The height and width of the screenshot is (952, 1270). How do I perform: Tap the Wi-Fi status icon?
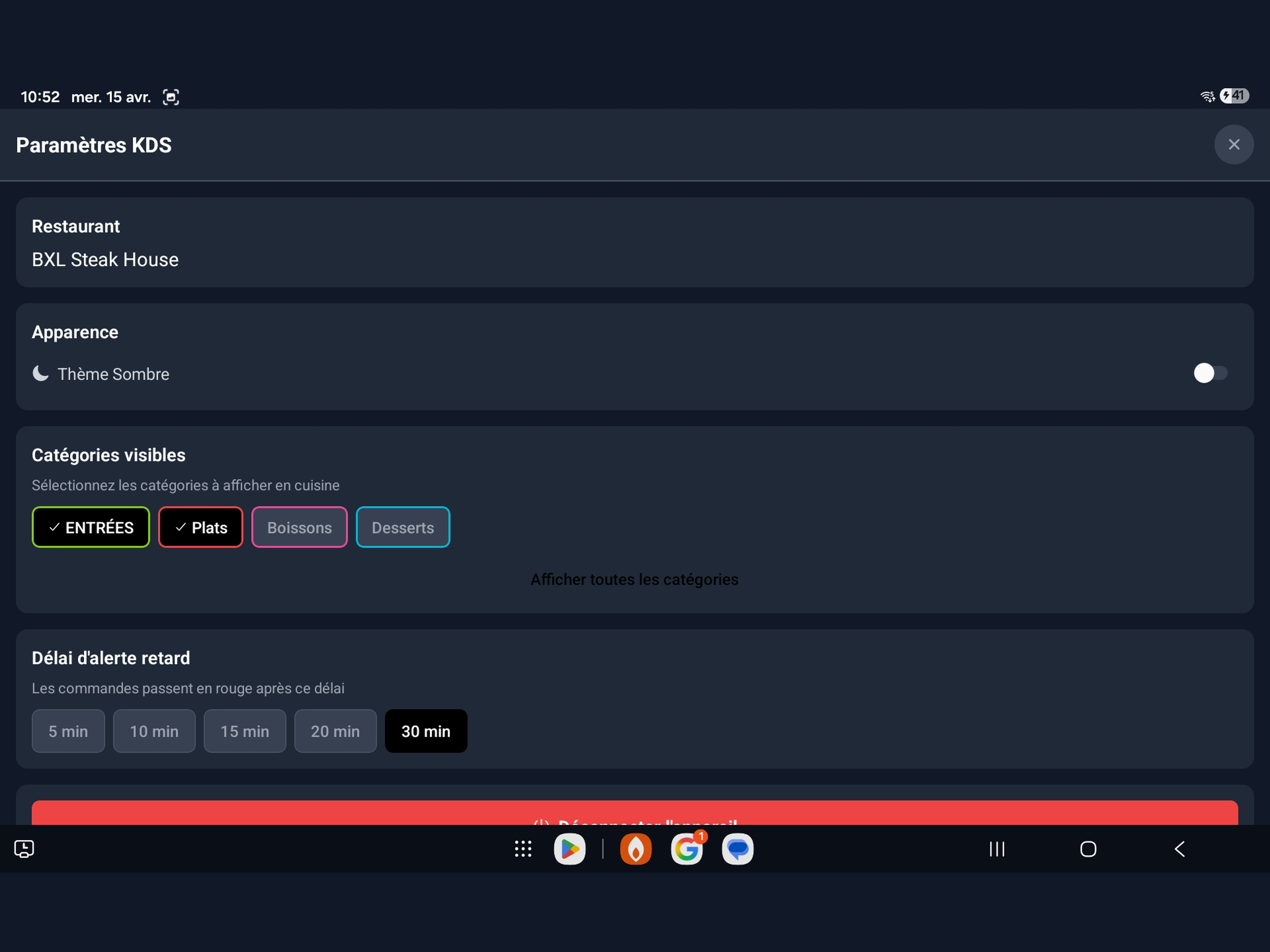click(1207, 96)
